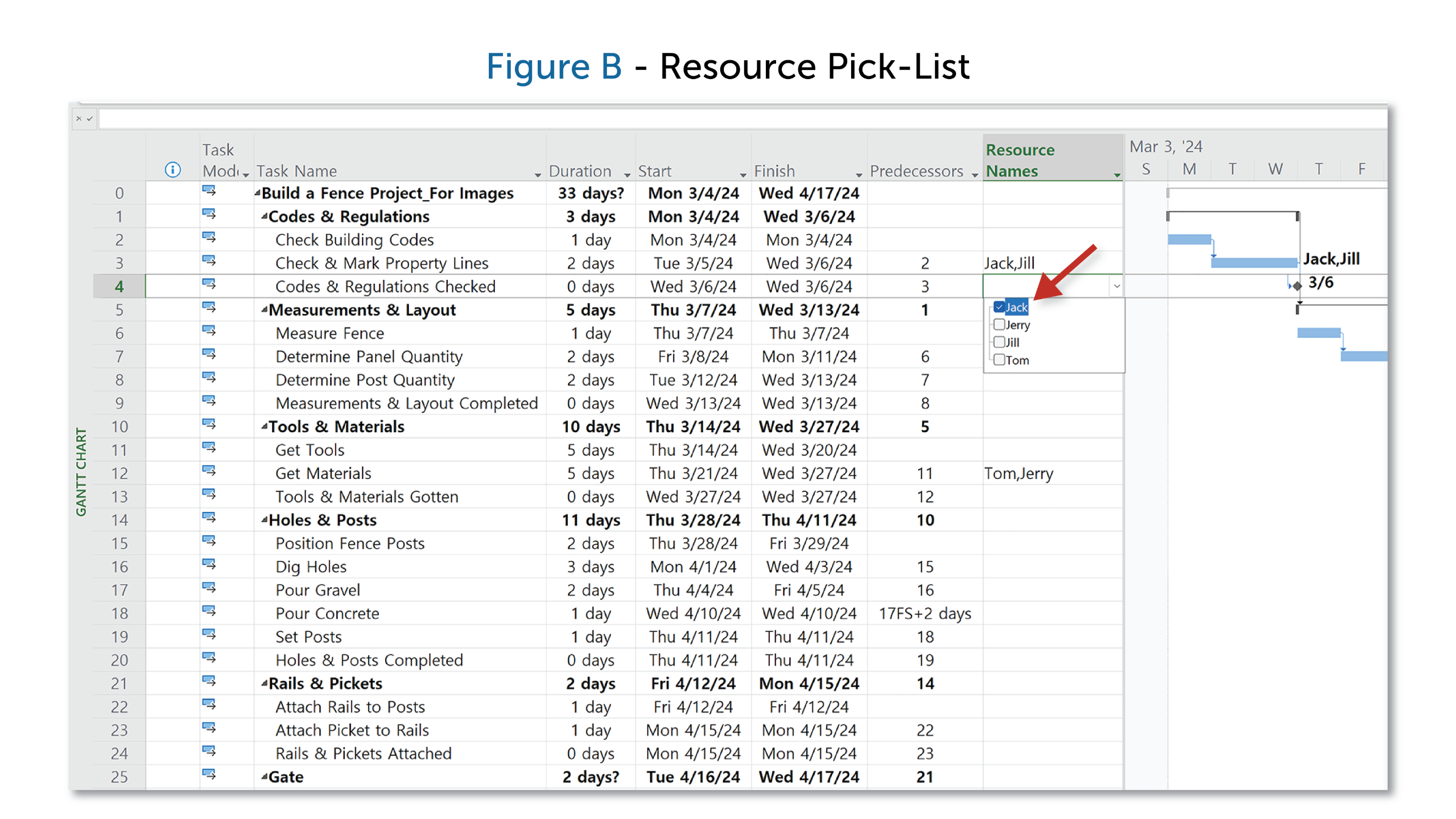
Task: Click task mode icon for Get Tools row
Action: [x=209, y=448]
